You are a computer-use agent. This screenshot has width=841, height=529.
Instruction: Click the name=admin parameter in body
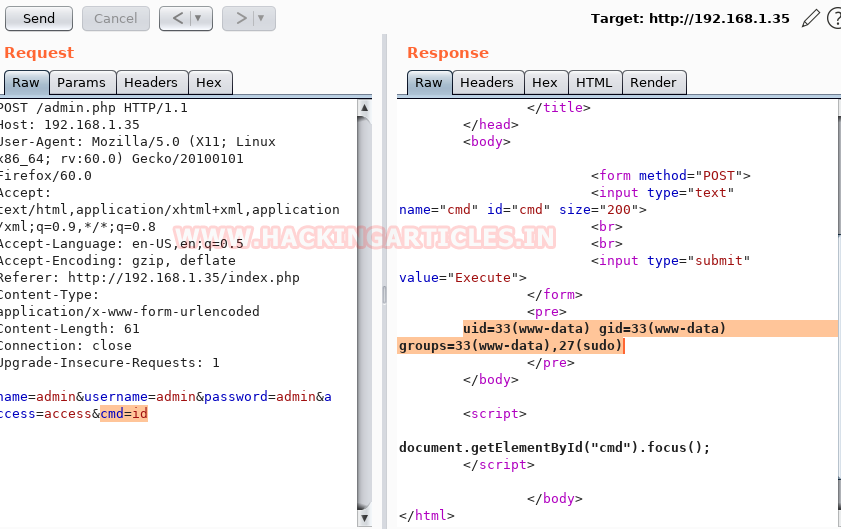(x=38, y=397)
